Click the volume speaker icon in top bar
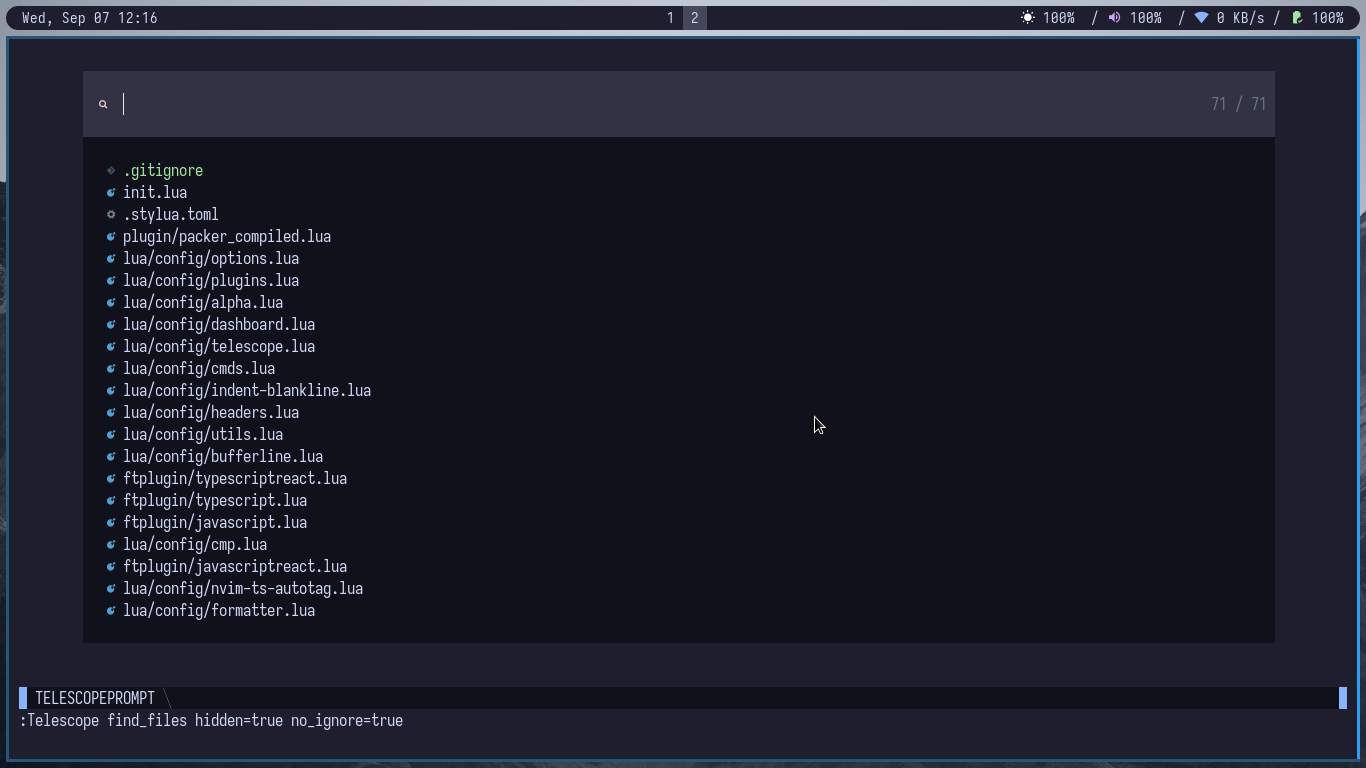 point(1114,18)
